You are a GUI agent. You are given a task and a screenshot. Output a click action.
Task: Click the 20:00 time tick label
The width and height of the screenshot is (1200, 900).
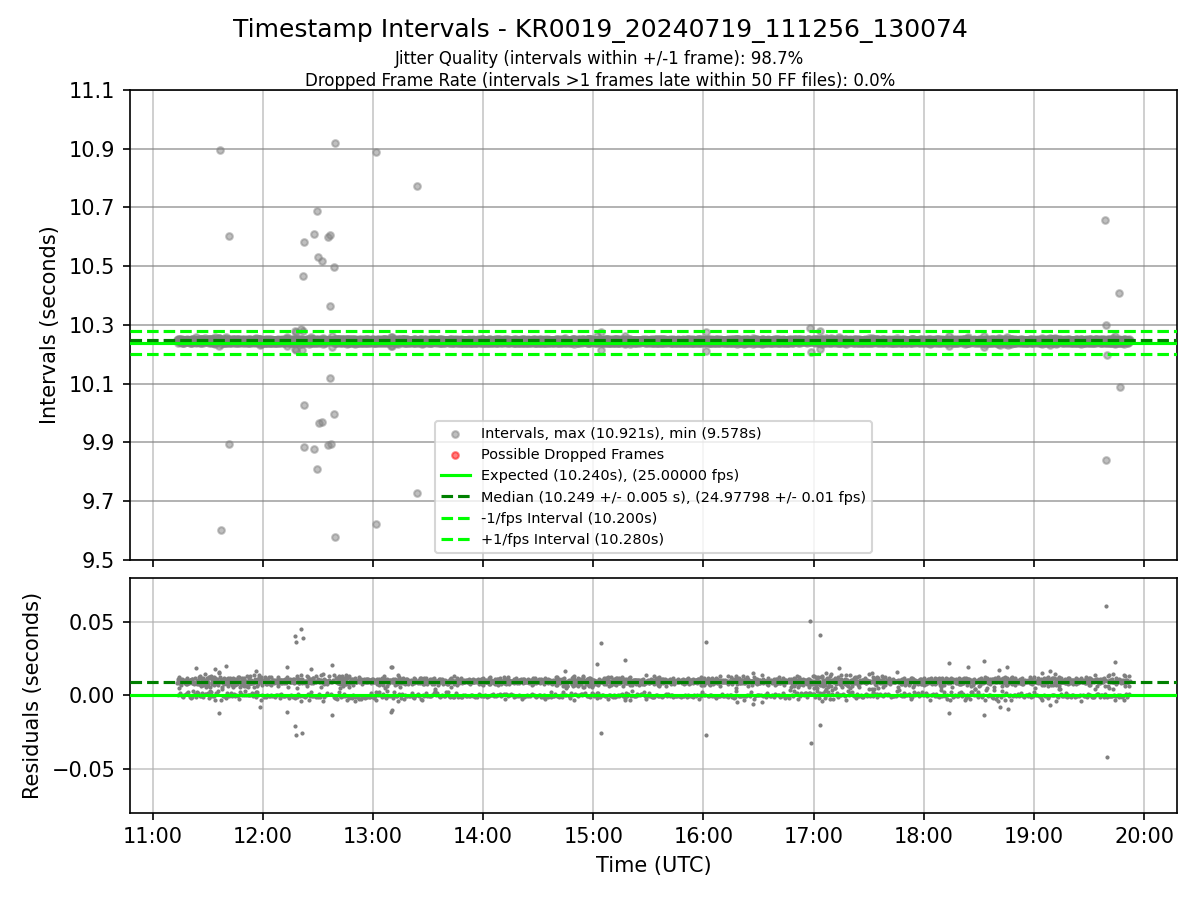click(1144, 835)
